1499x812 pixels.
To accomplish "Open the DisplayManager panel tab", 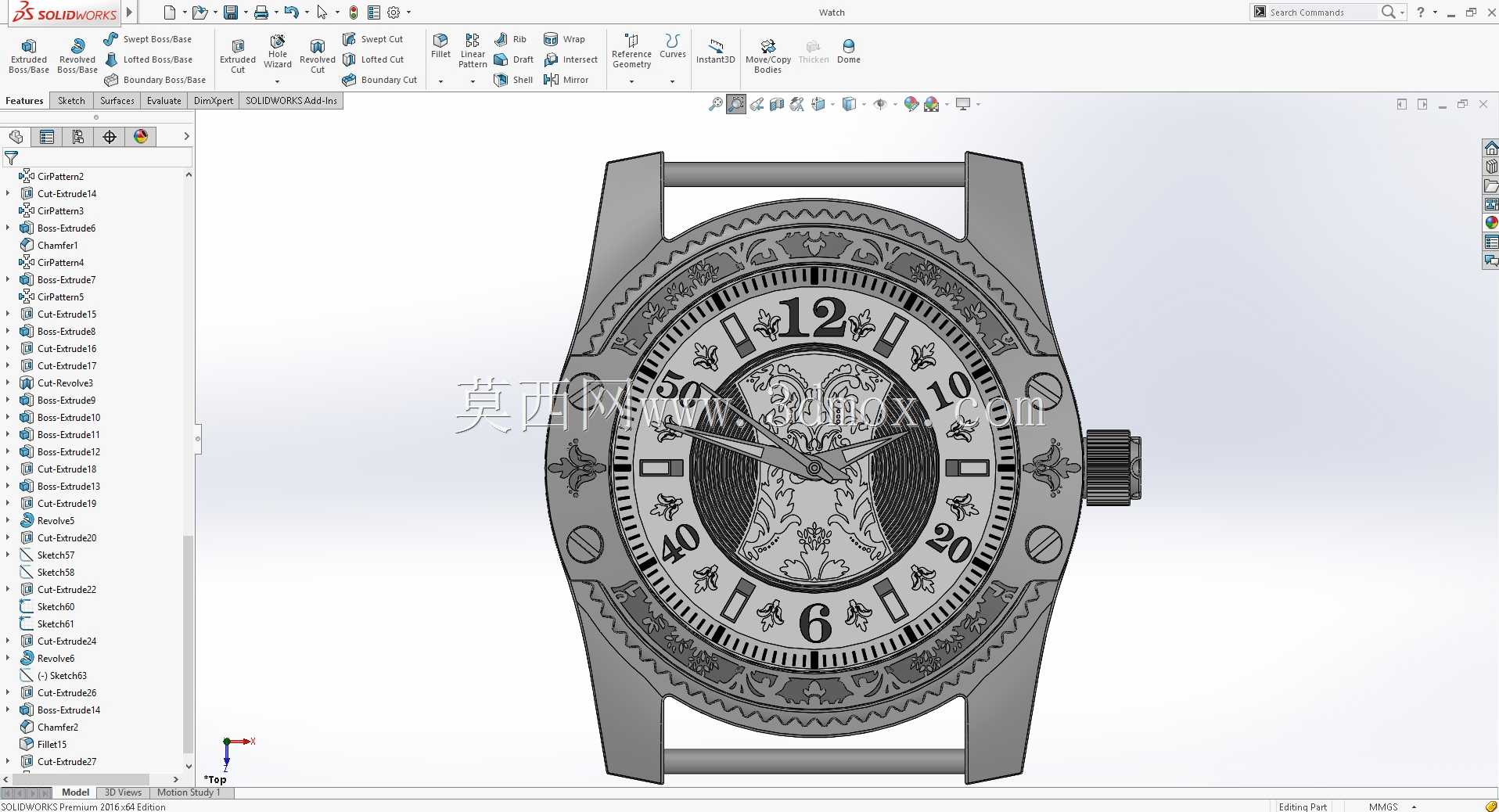I will 141,137.
